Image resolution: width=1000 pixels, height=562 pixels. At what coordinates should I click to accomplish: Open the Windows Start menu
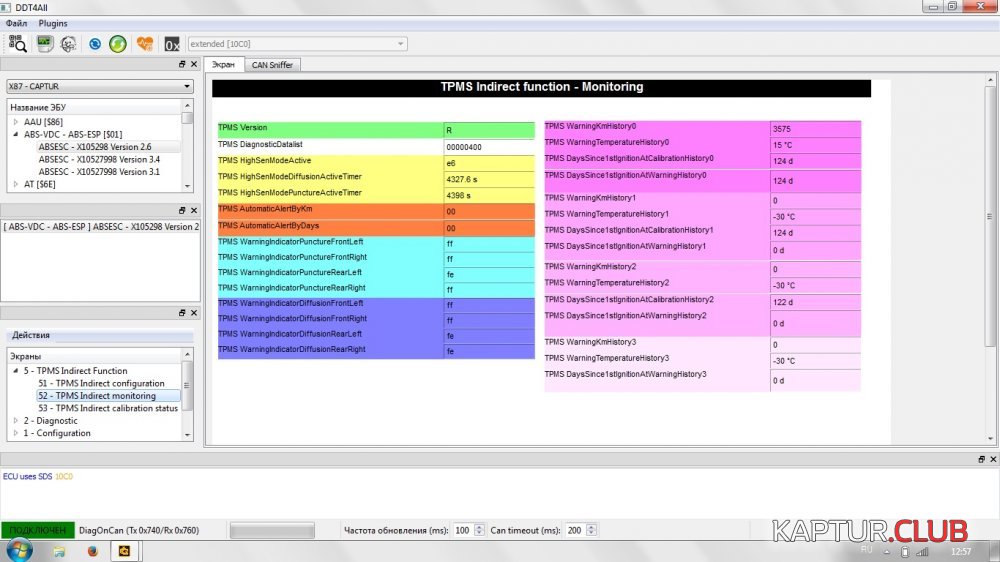click(x=19, y=551)
